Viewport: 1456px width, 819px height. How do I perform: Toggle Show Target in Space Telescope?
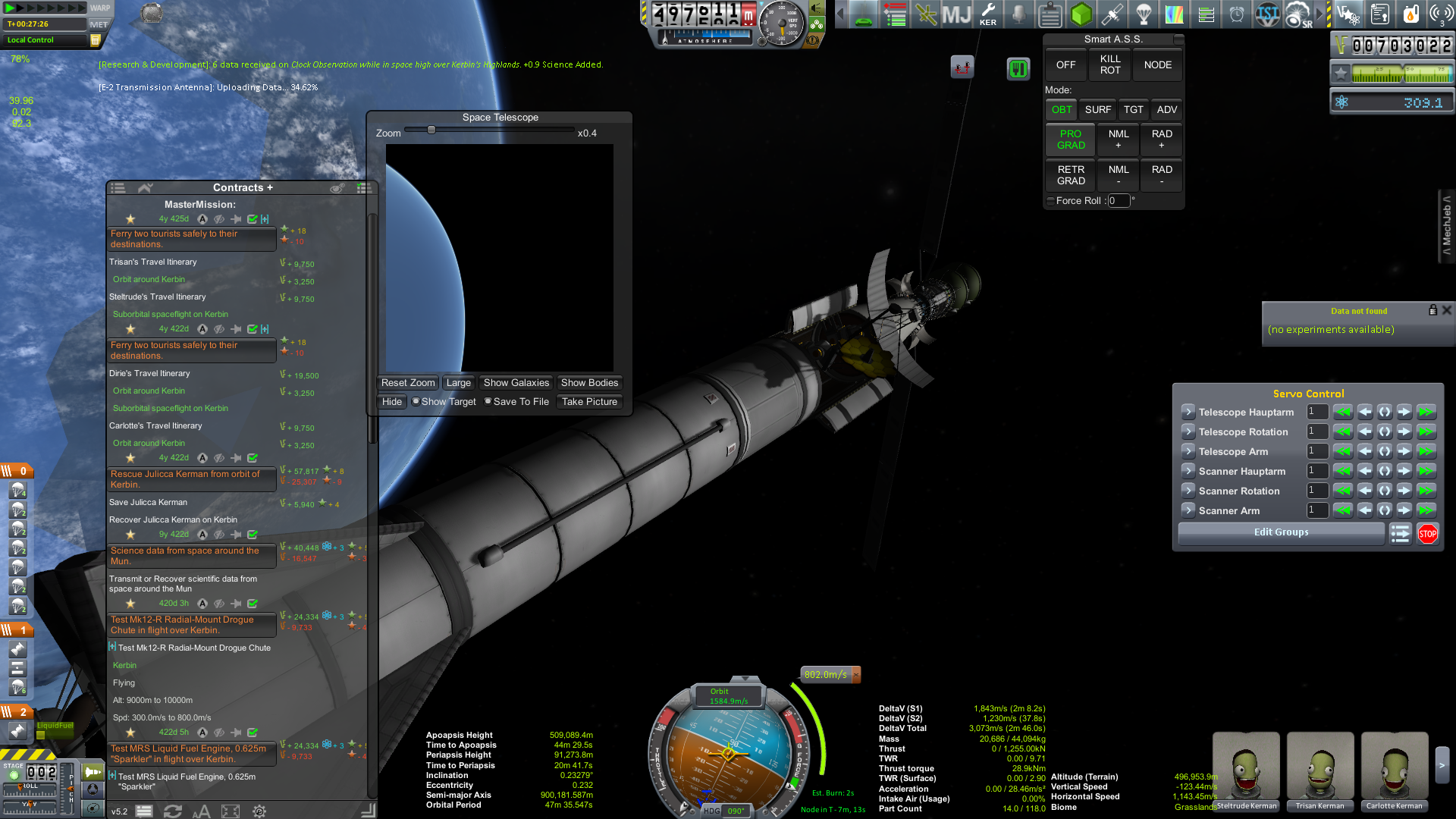[x=444, y=402]
